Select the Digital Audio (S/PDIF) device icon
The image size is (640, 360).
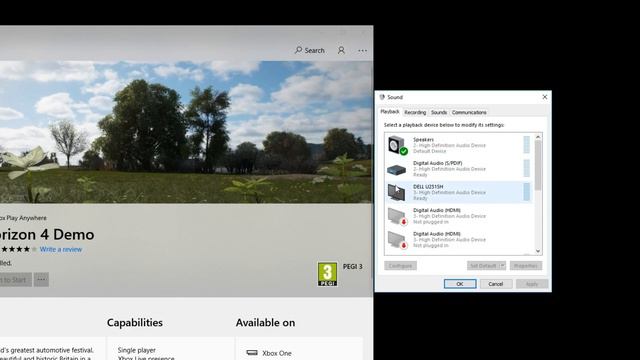click(x=396, y=169)
